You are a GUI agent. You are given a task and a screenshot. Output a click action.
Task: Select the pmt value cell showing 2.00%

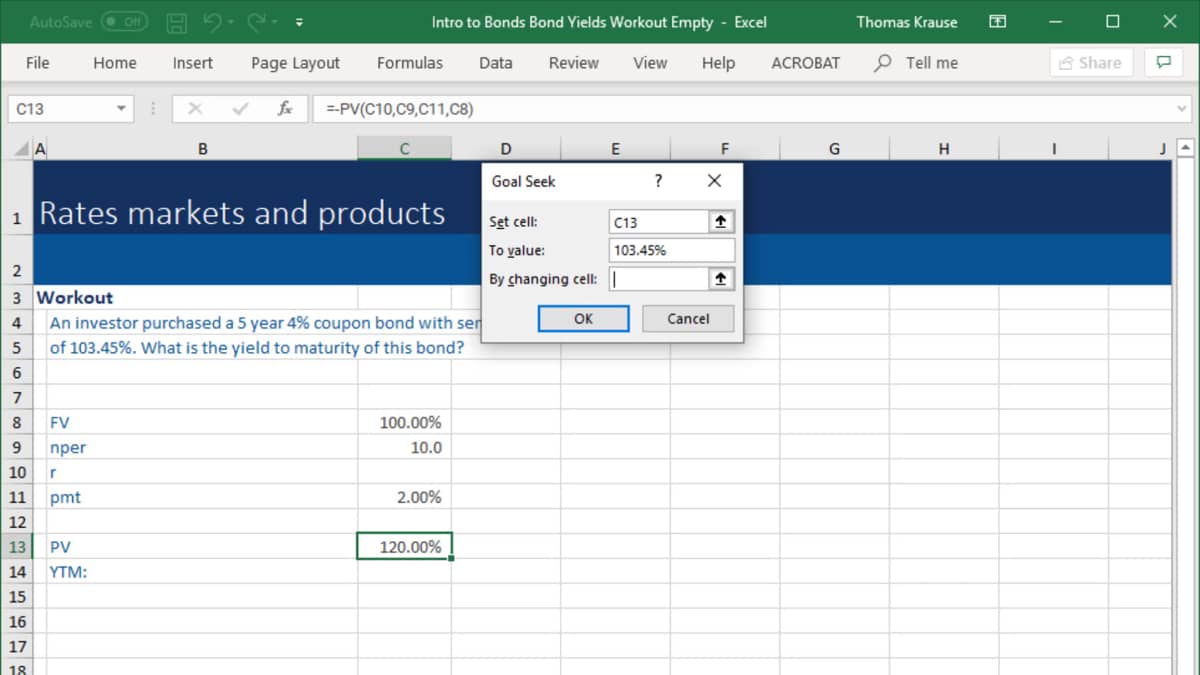click(404, 497)
